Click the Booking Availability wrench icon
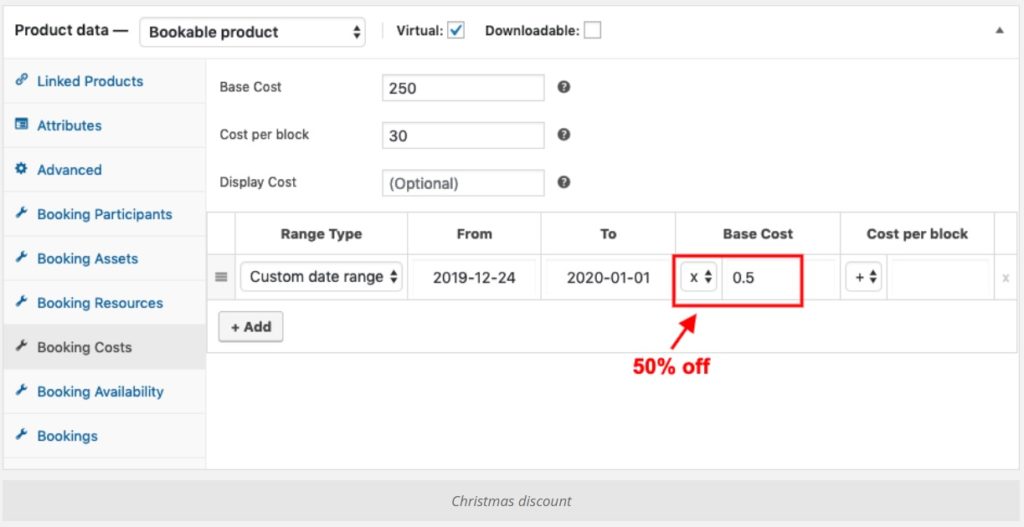The height and width of the screenshot is (527, 1024). pos(22,391)
